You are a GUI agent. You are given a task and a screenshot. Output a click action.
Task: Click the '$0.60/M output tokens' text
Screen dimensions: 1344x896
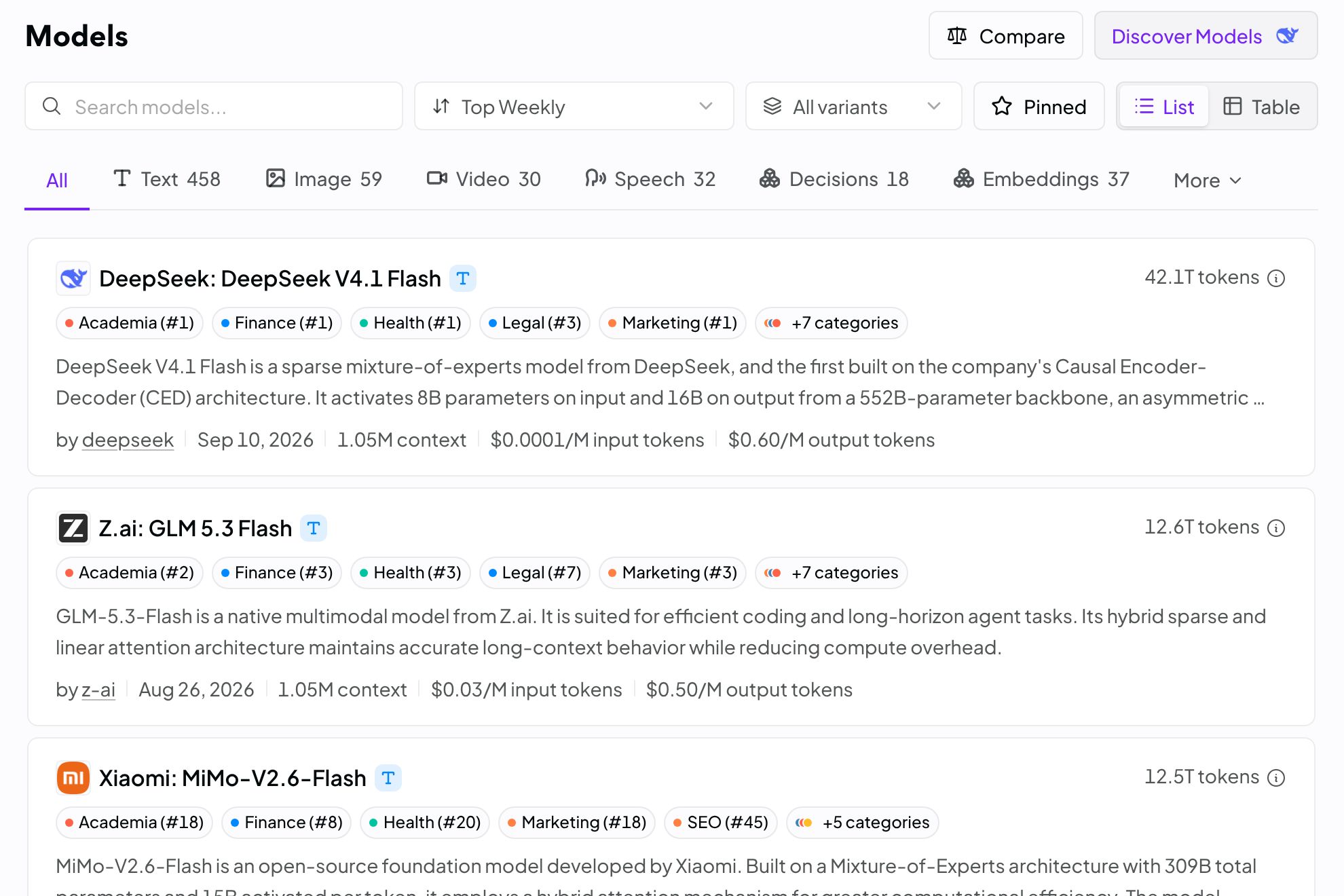click(x=832, y=440)
